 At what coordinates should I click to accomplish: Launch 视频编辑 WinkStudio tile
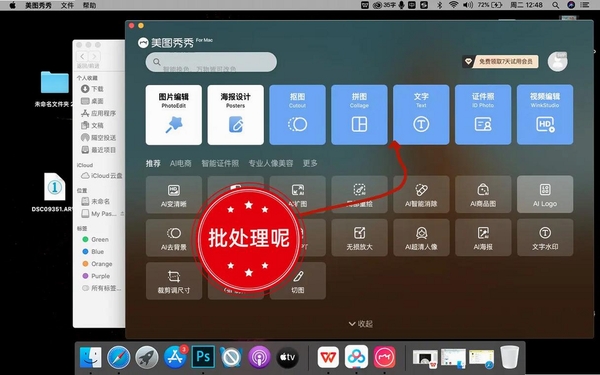point(545,115)
